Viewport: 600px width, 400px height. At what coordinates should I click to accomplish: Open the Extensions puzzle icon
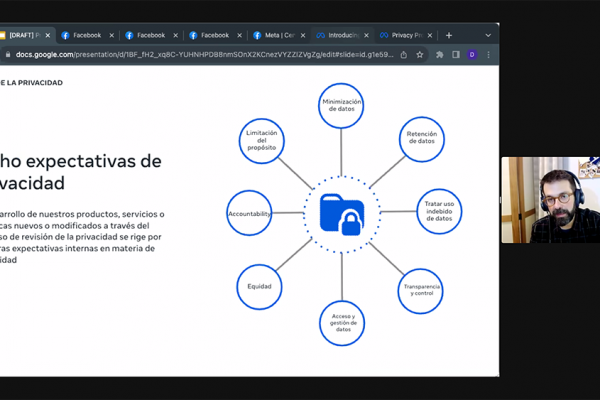point(440,55)
